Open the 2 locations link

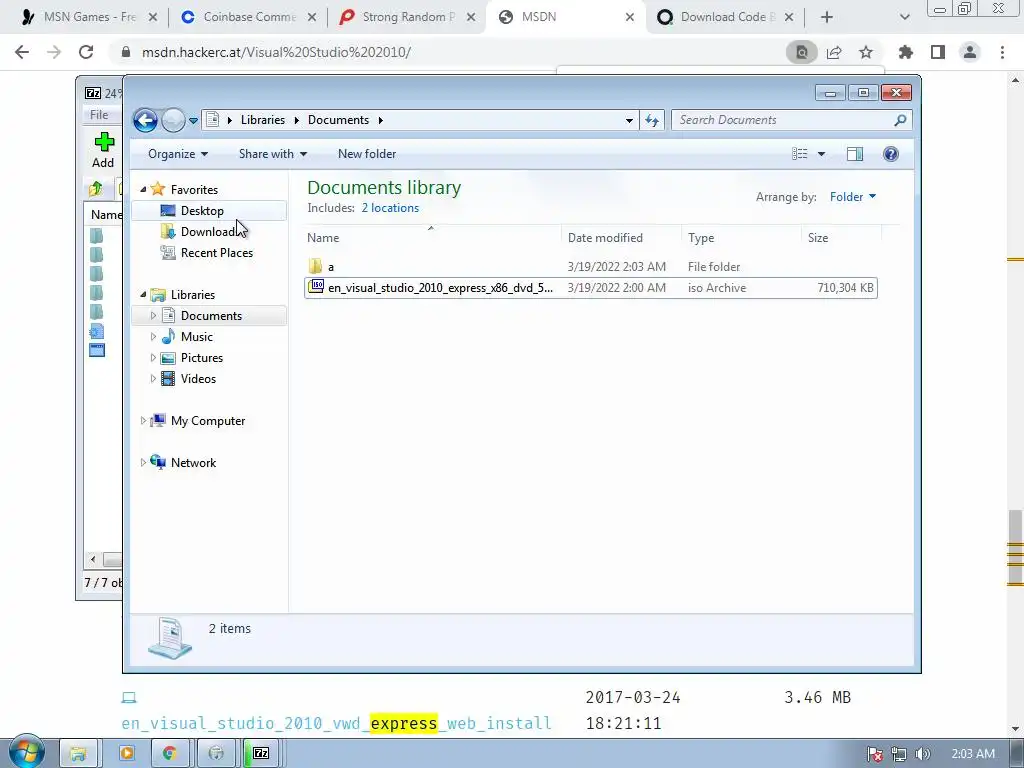tap(391, 208)
